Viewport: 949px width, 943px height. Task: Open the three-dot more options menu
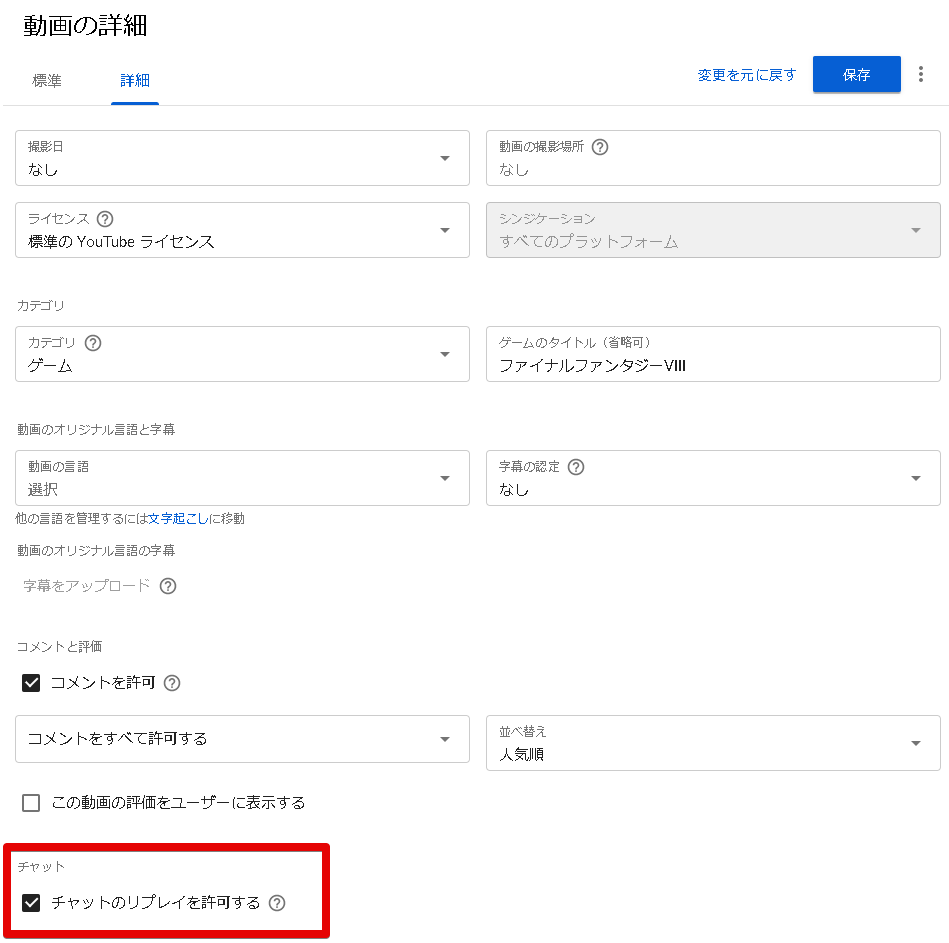[x=920, y=75]
